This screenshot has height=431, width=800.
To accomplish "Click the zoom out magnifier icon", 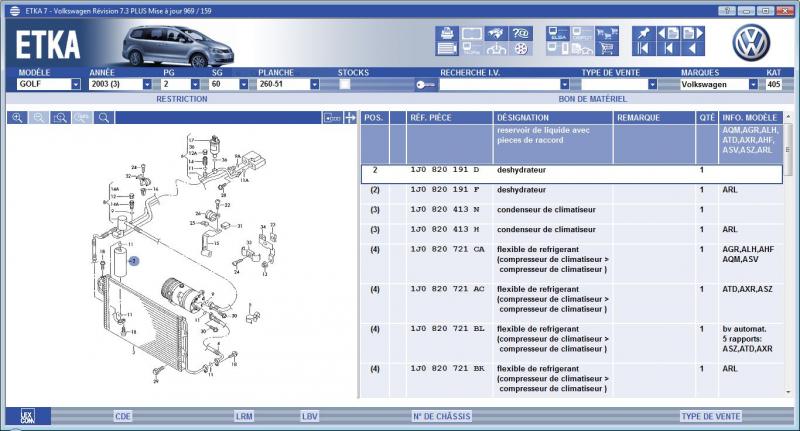I will point(39,118).
